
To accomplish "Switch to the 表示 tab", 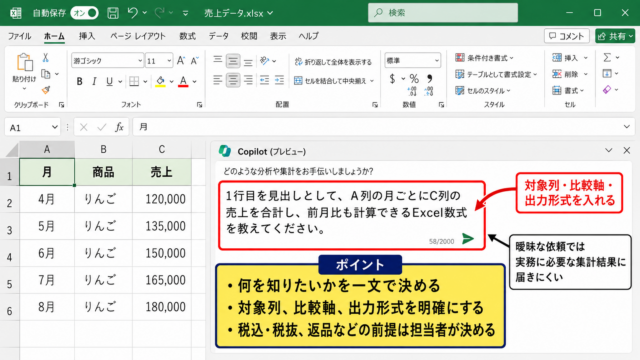I will coord(278,36).
